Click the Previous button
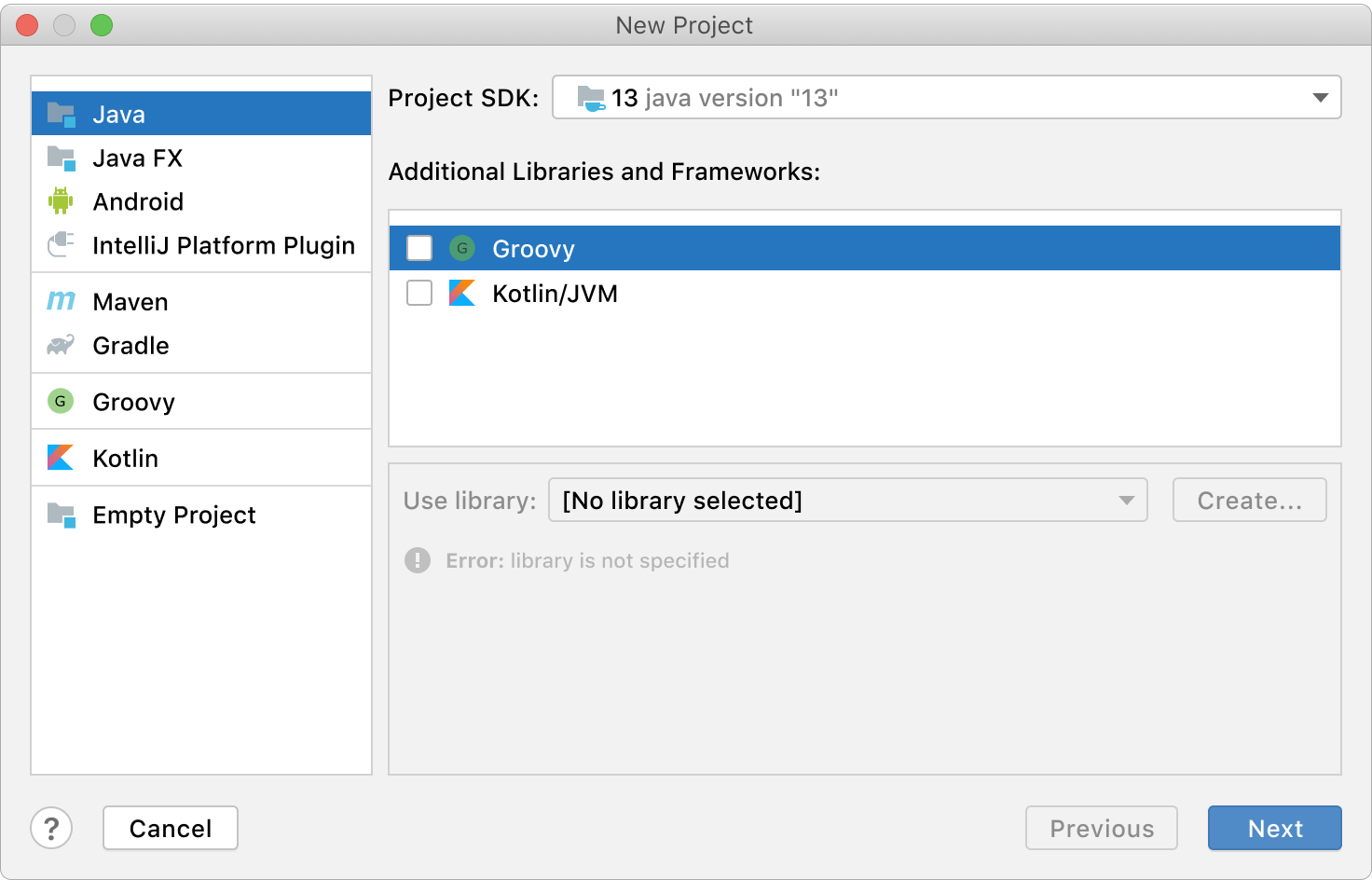The image size is (1372, 880). tap(1101, 828)
